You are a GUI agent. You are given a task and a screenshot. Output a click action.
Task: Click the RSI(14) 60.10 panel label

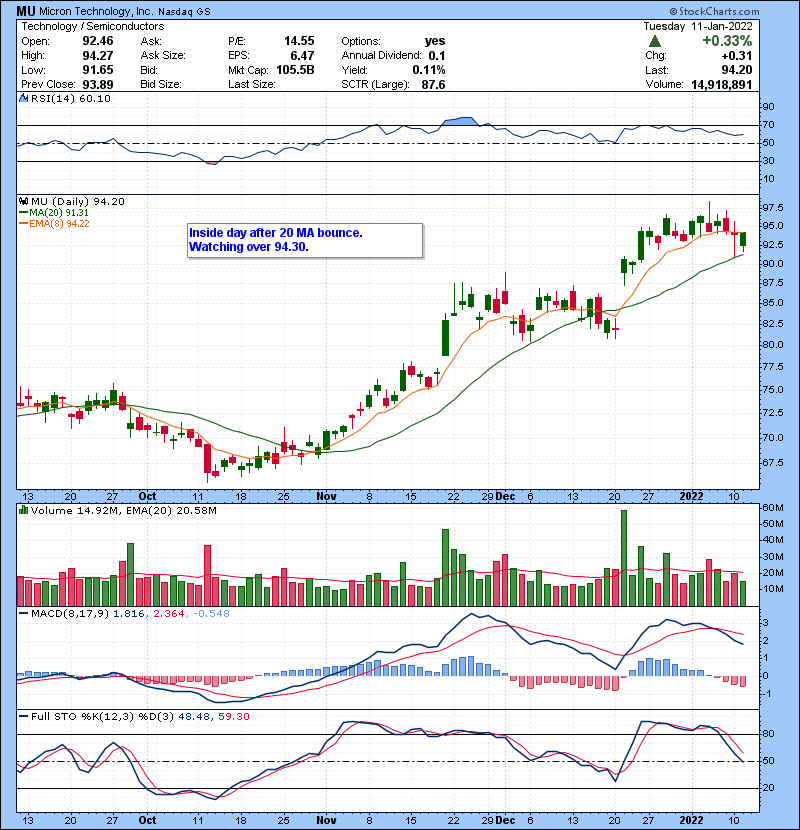click(x=71, y=98)
